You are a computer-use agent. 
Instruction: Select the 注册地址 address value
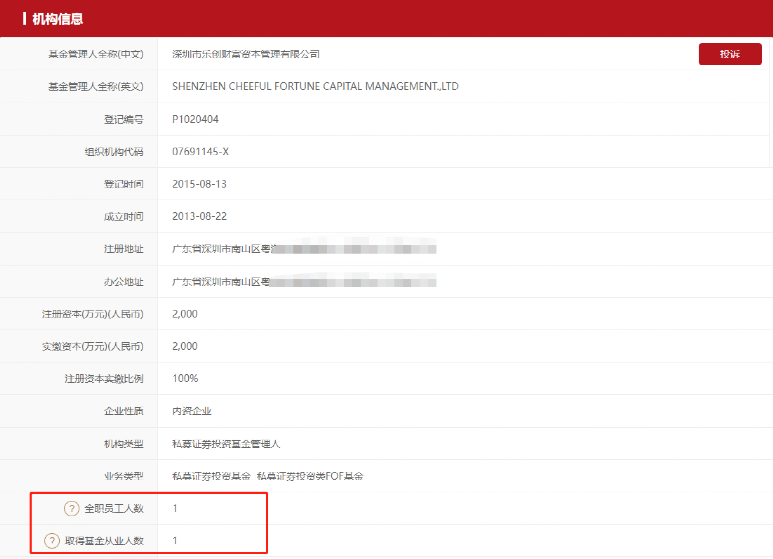[304, 249]
